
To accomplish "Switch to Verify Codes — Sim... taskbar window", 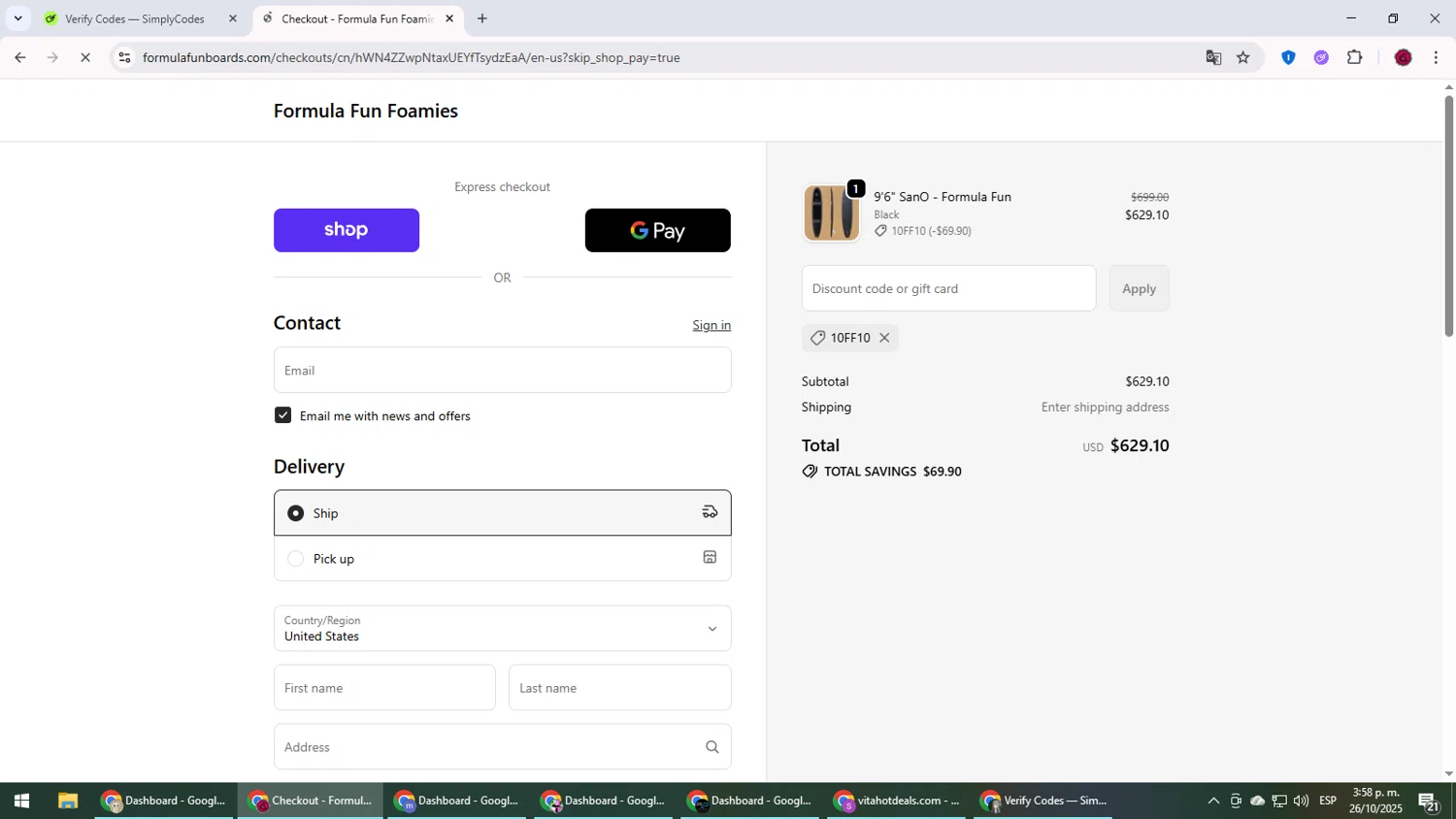I will pos(1043,801).
